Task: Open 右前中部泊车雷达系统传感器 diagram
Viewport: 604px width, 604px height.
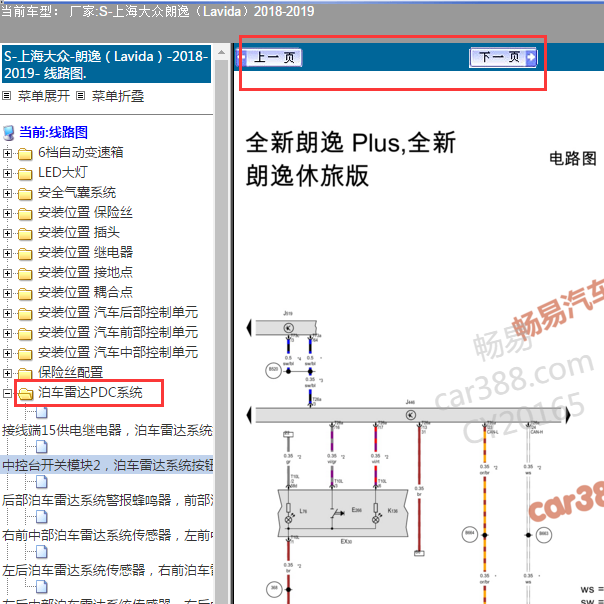Action: pos(107,535)
